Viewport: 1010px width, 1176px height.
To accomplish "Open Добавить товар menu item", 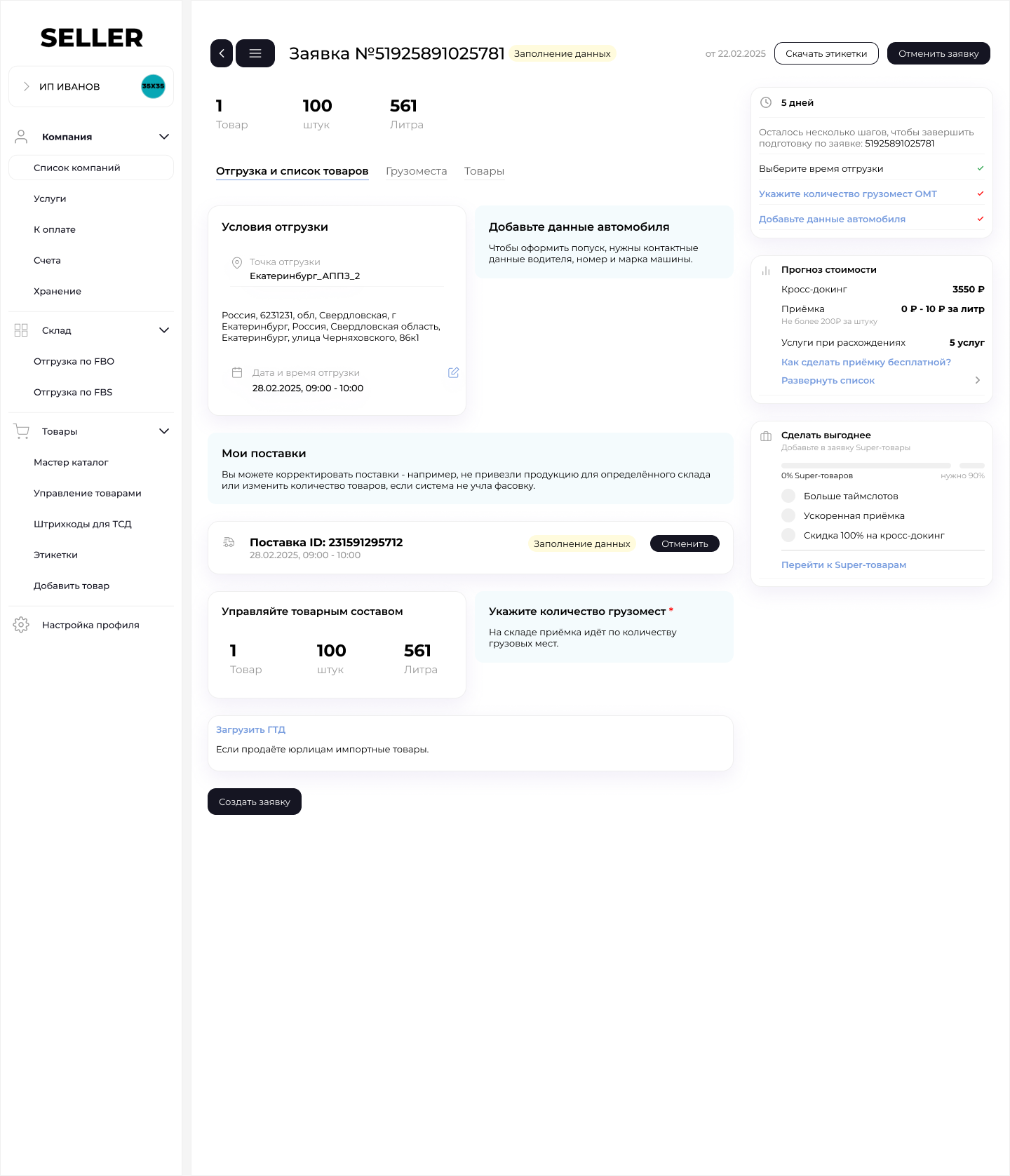I will (x=72, y=586).
